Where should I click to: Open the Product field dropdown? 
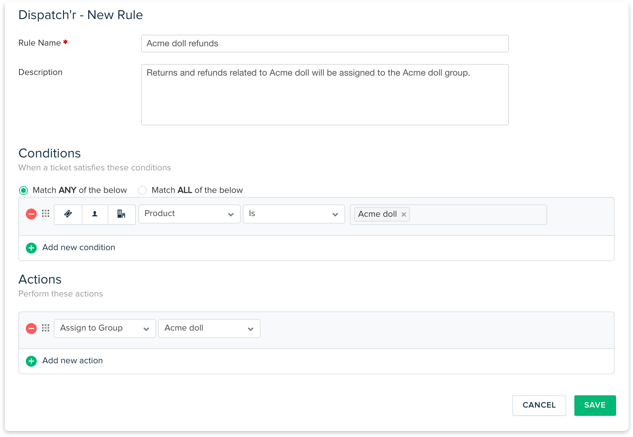click(189, 214)
